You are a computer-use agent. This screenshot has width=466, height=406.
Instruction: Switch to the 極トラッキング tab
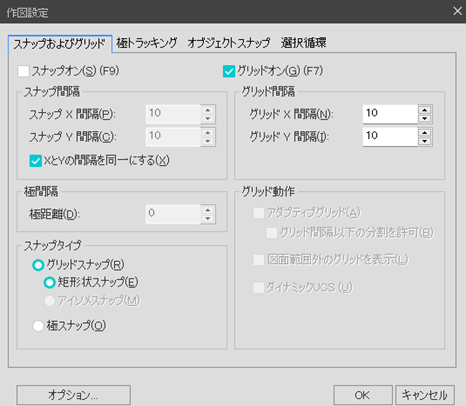click(x=147, y=43)
